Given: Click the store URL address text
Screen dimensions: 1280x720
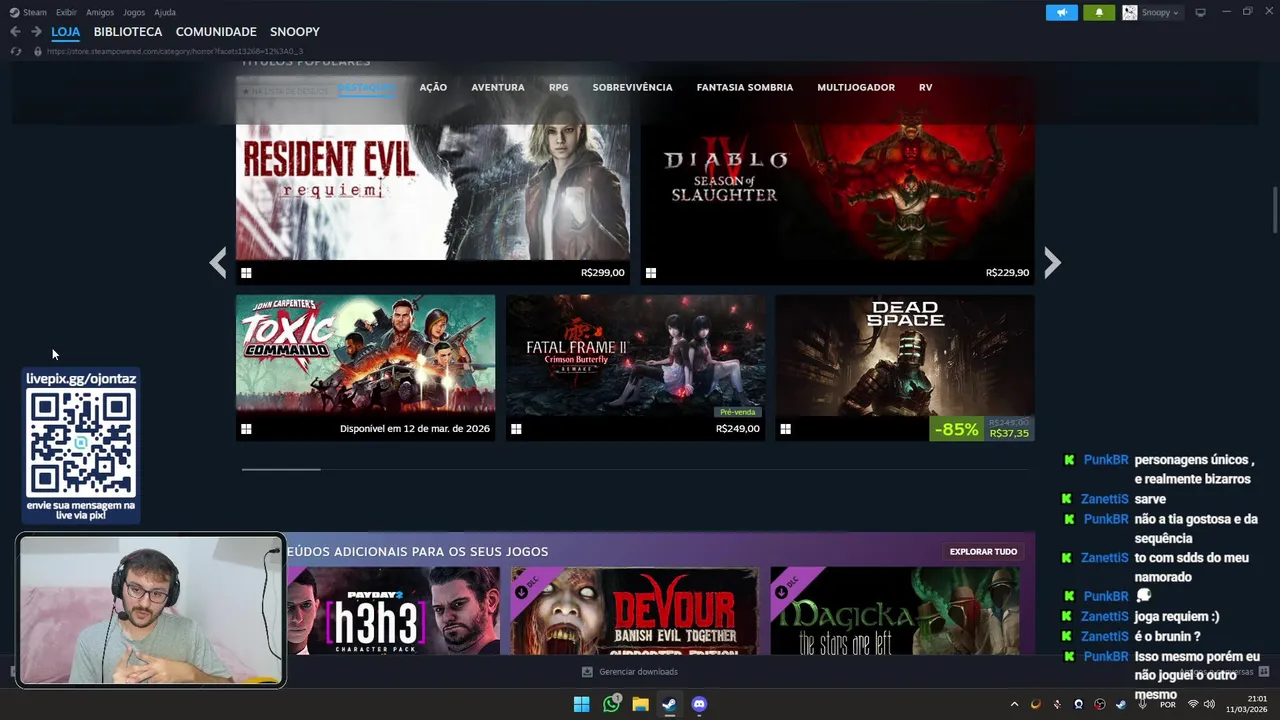Looking at the screenshot, I should coord(175,51).
